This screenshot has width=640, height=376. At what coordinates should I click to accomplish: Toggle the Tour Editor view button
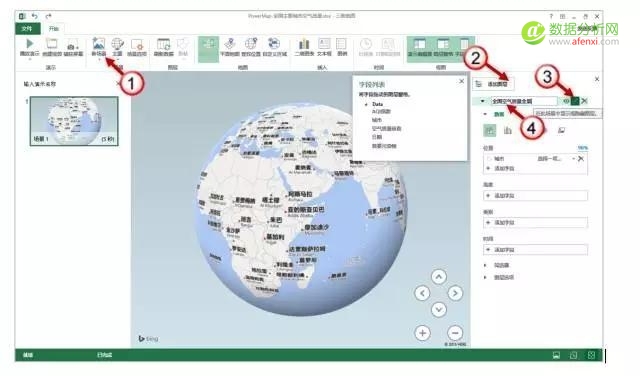pyautogui.click(x=419, y=48)
